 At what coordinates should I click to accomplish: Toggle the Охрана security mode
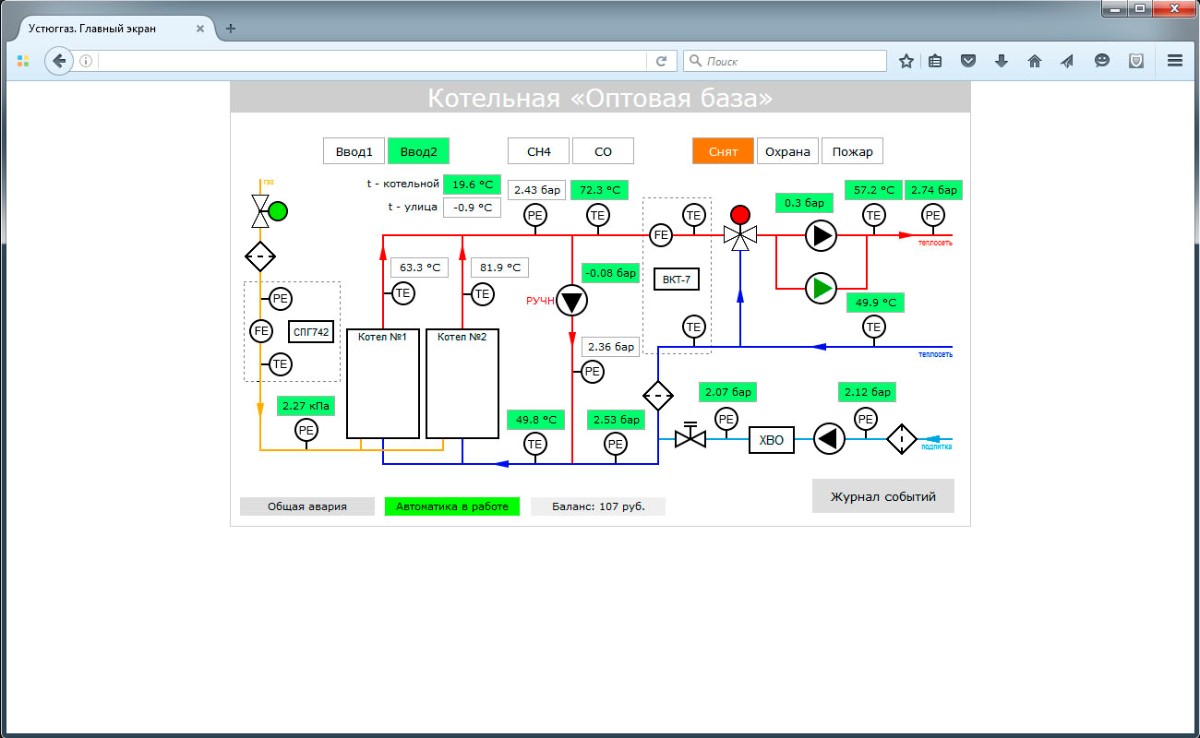pyautogui.click(x=787, y=152)
